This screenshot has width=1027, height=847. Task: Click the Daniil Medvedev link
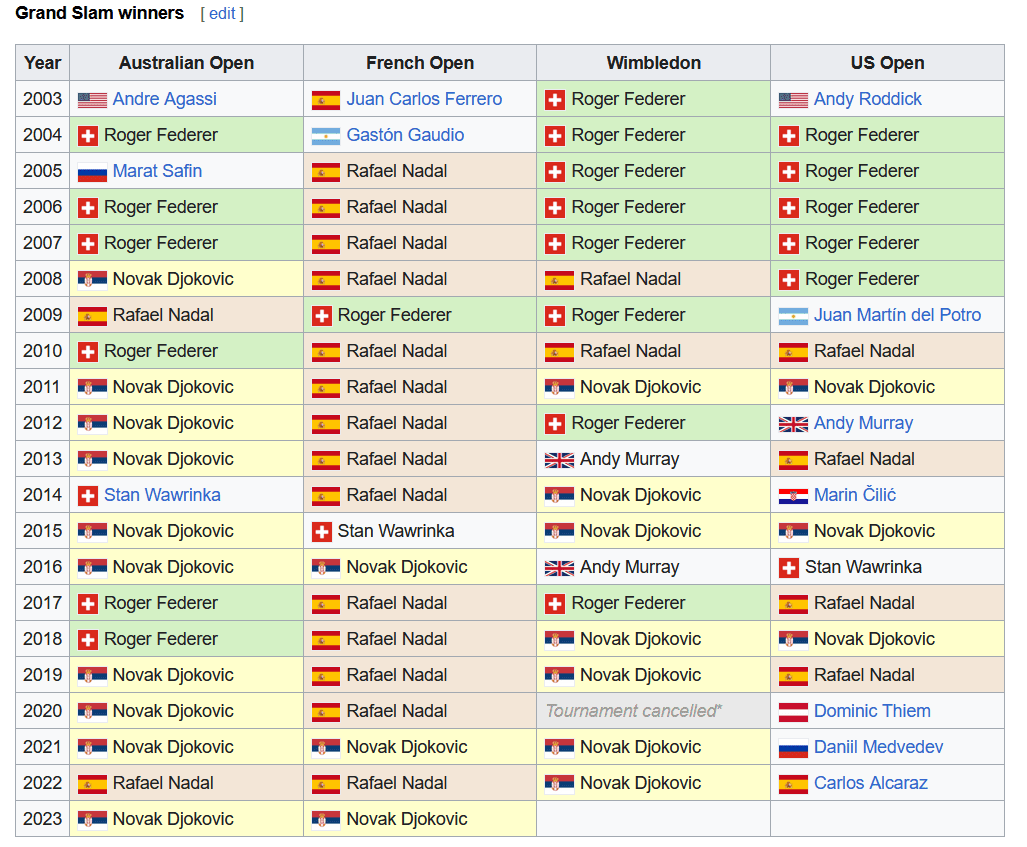click(878, 747)
